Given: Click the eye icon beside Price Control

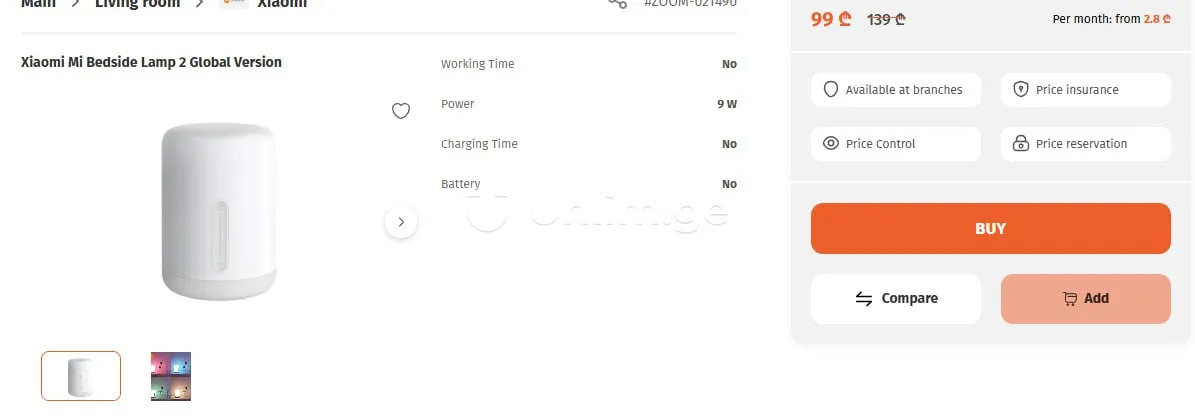Looking at the screenshot, I should tap(830, 144).
